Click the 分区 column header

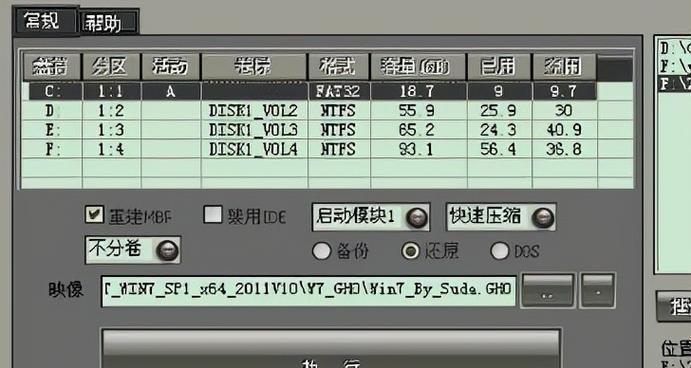click(111, 67)
